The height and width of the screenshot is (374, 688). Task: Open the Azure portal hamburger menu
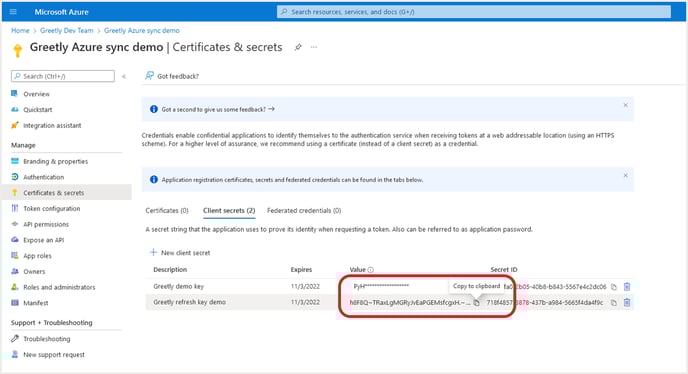(13, 12)
